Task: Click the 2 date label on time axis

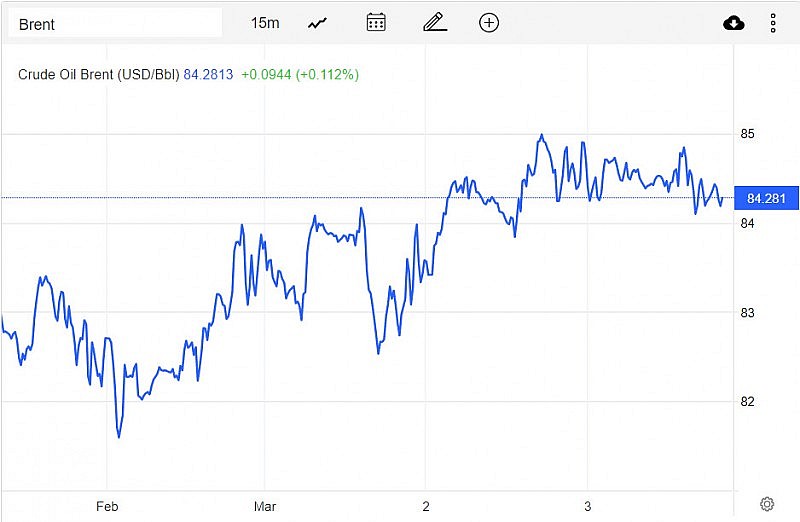Action: pyautogui.click(x=426, y=506)
